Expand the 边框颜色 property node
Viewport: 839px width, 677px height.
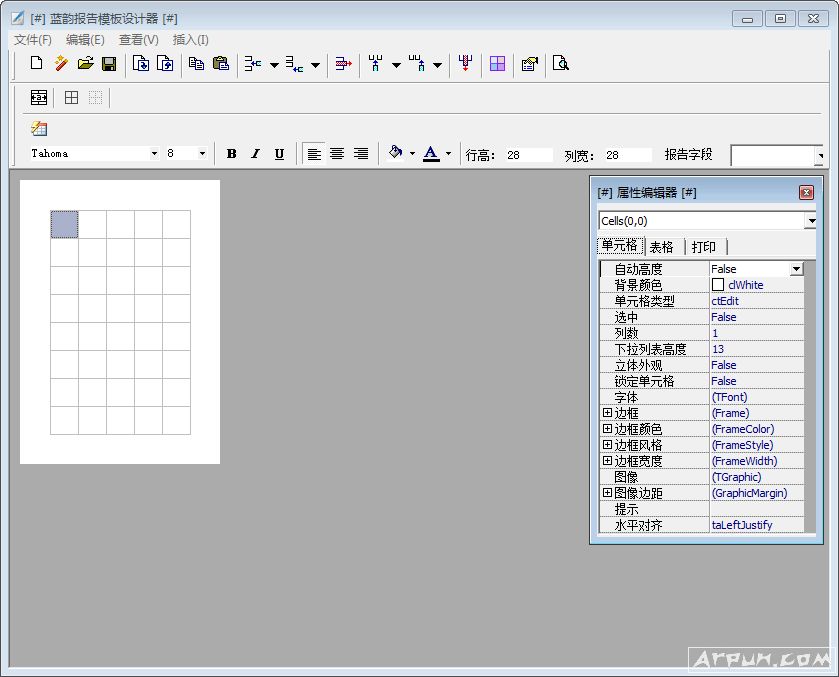pos(607,429)
